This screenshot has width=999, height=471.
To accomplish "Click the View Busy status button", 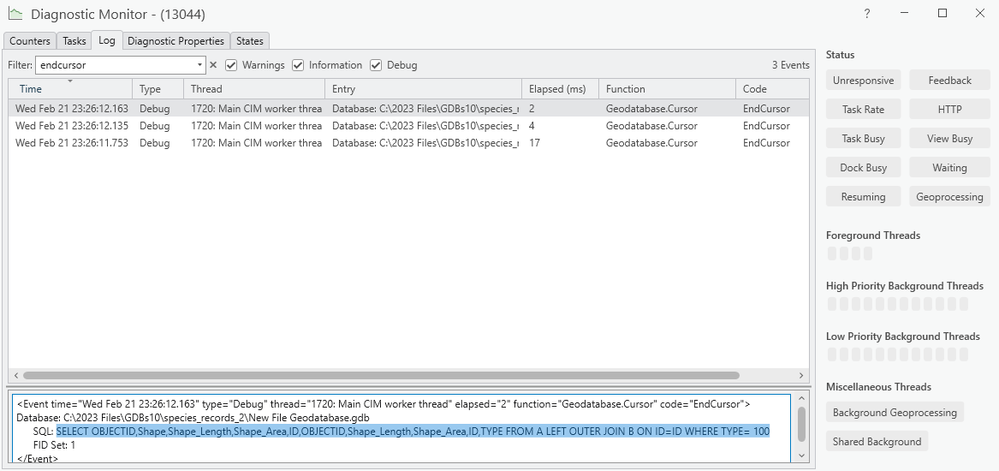I will pyautogui.click(x=949, y=138).
